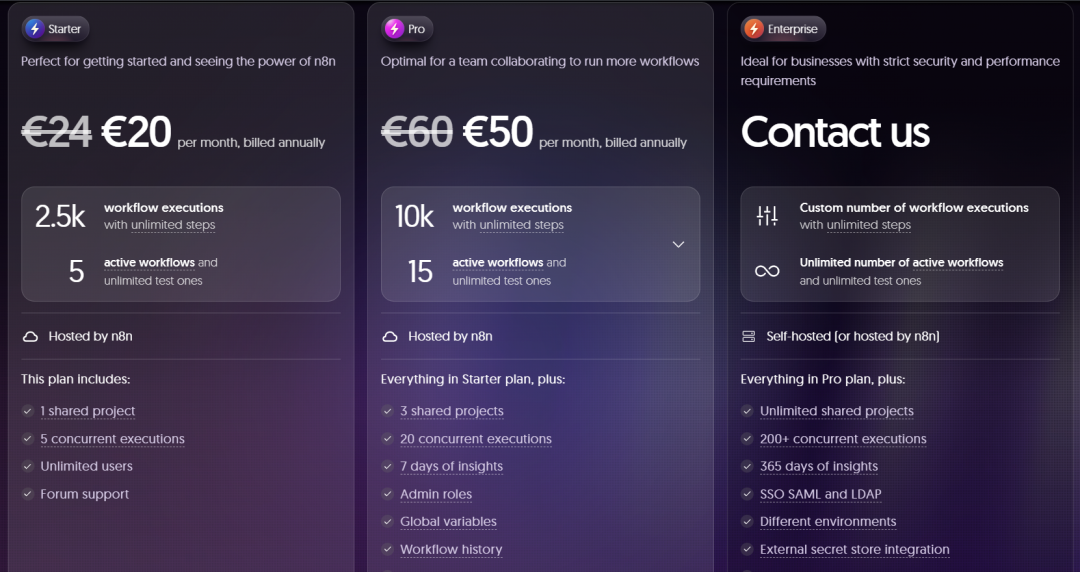Click the orange lightning Enterprise plan icon
Screen dimensions: 1080x572
tap(754, 29)
